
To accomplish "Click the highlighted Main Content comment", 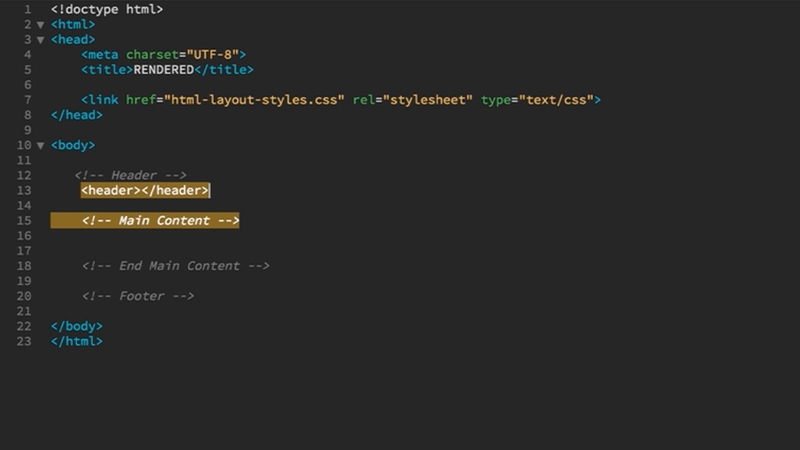I will (160, 220).
